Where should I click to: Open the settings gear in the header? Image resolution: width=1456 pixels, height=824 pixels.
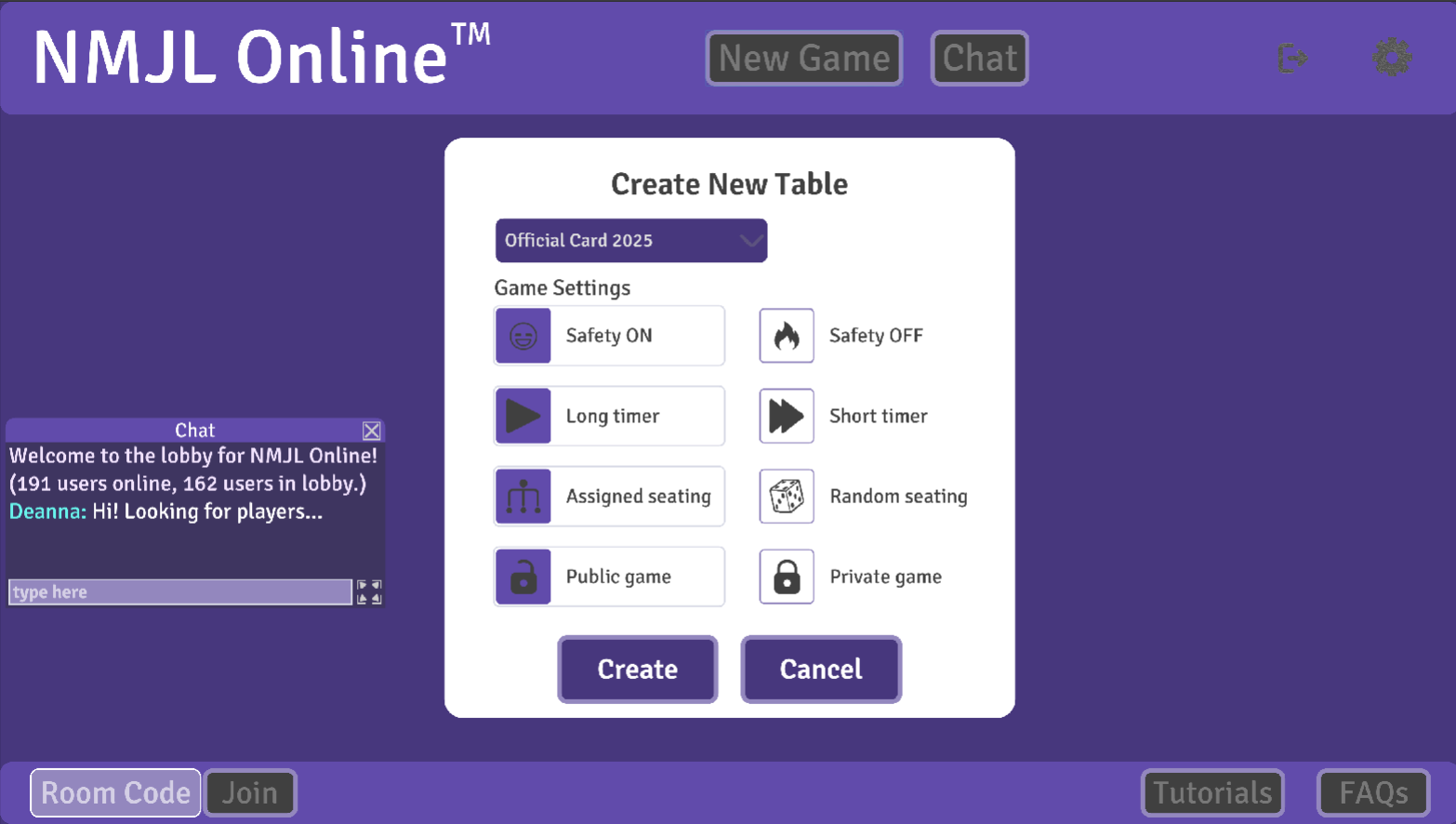1392,57
